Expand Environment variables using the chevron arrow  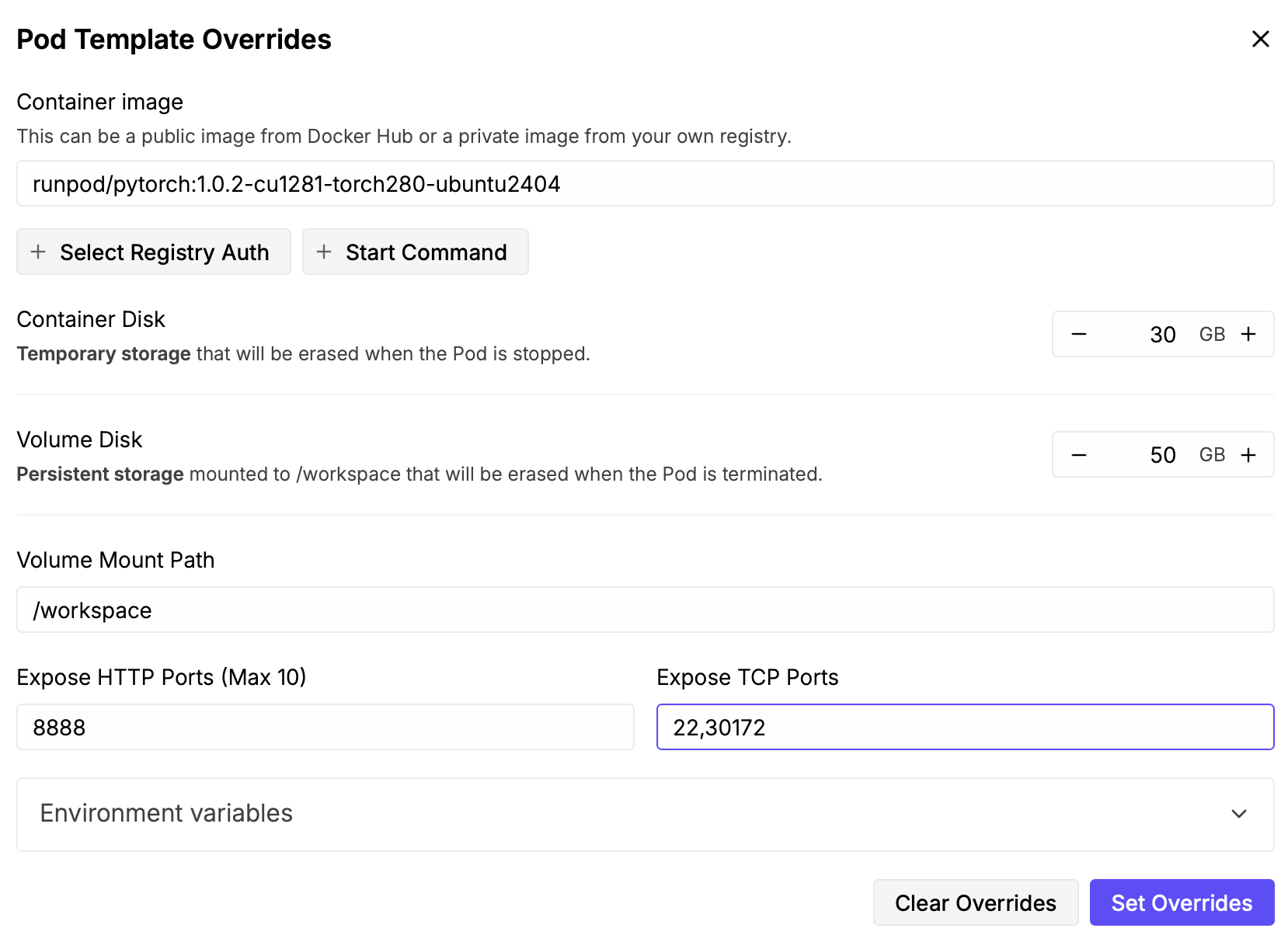click(1239, 814)
